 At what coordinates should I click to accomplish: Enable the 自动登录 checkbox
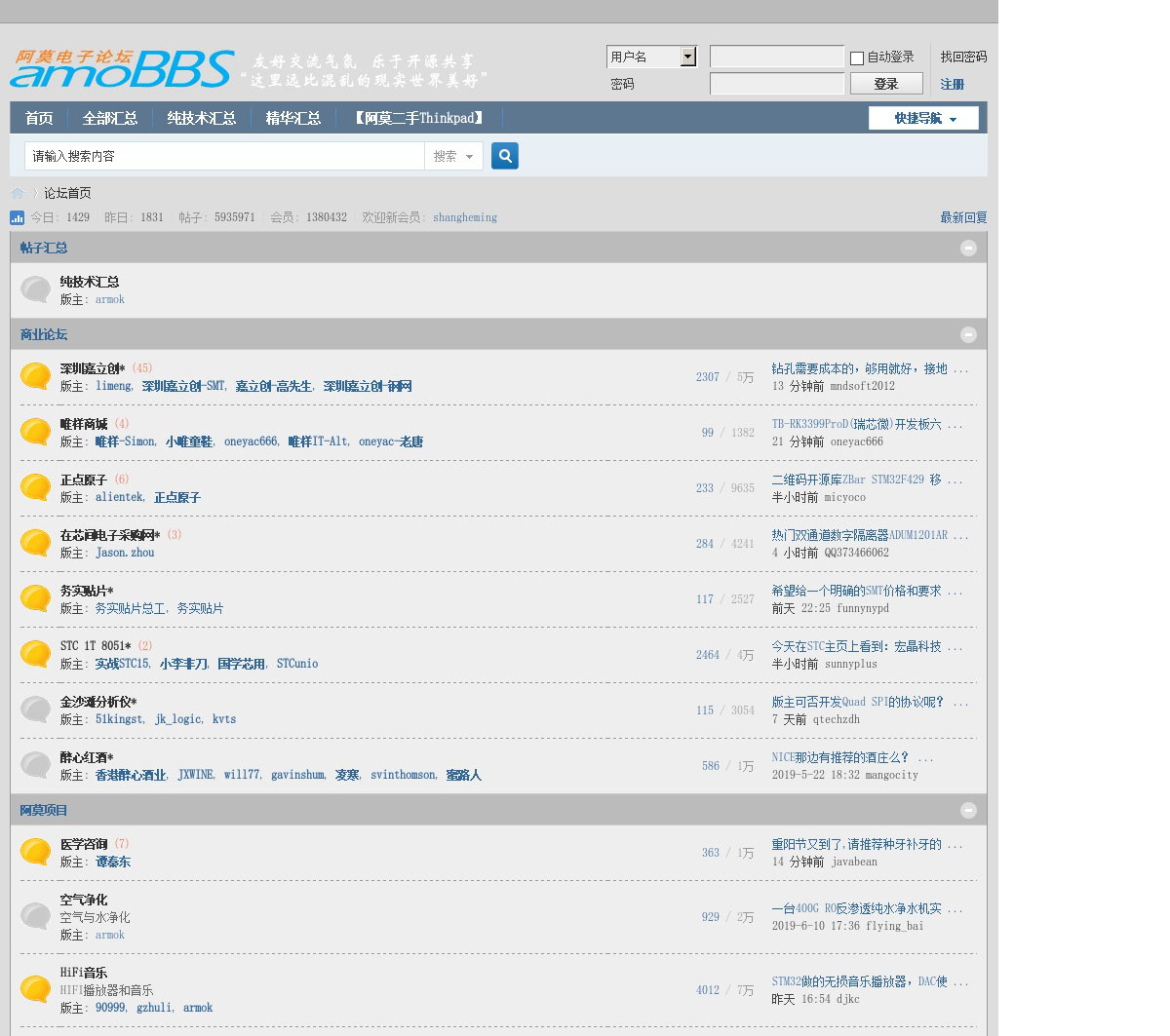tap(857, 58)
